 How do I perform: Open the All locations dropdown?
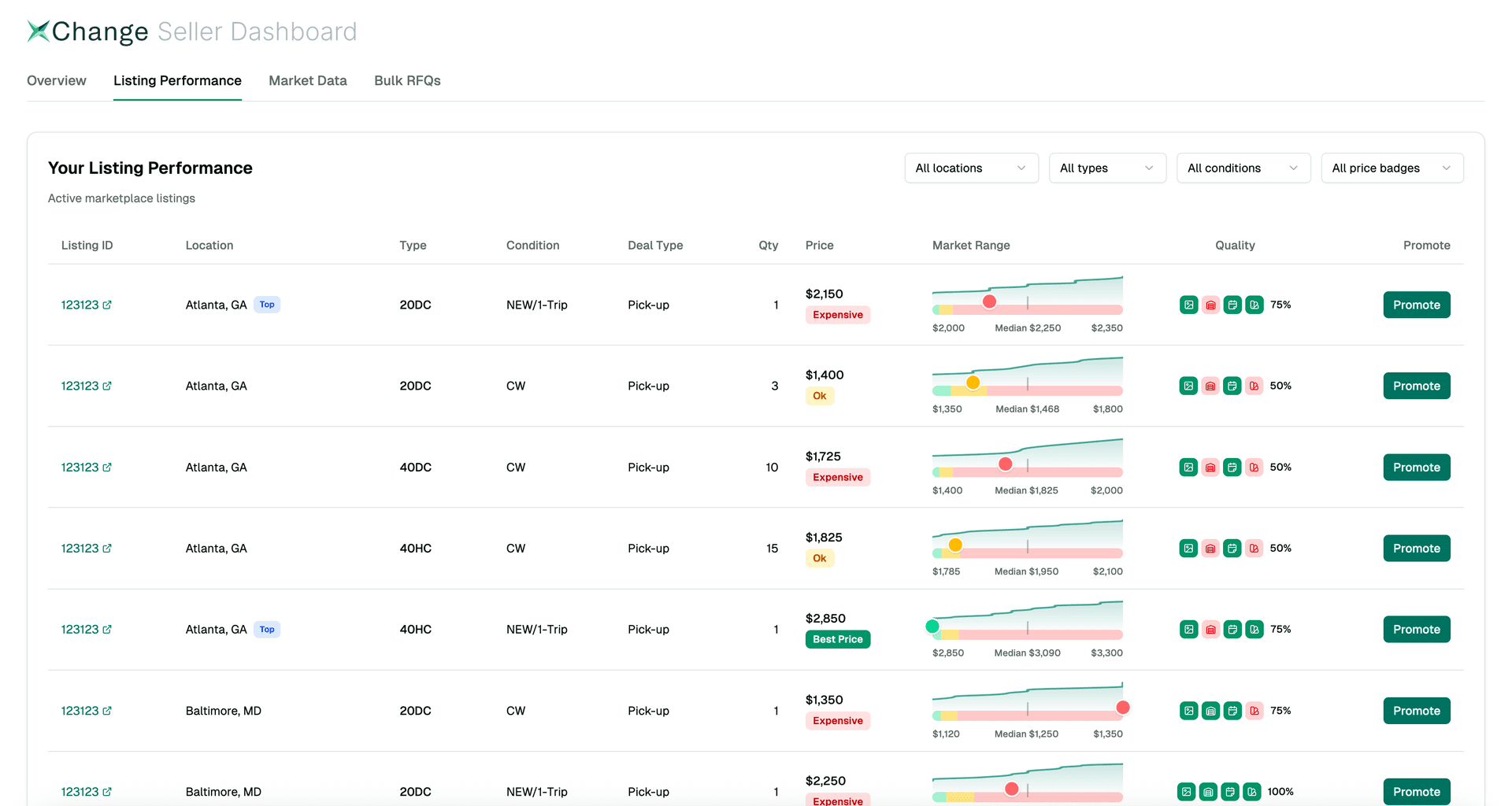tap(971, 168)
